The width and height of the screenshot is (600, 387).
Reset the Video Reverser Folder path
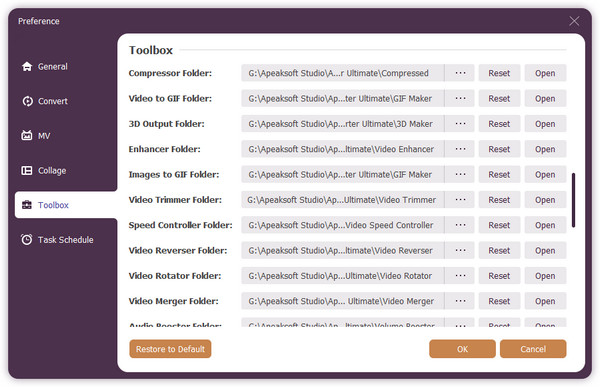point(499,250)
